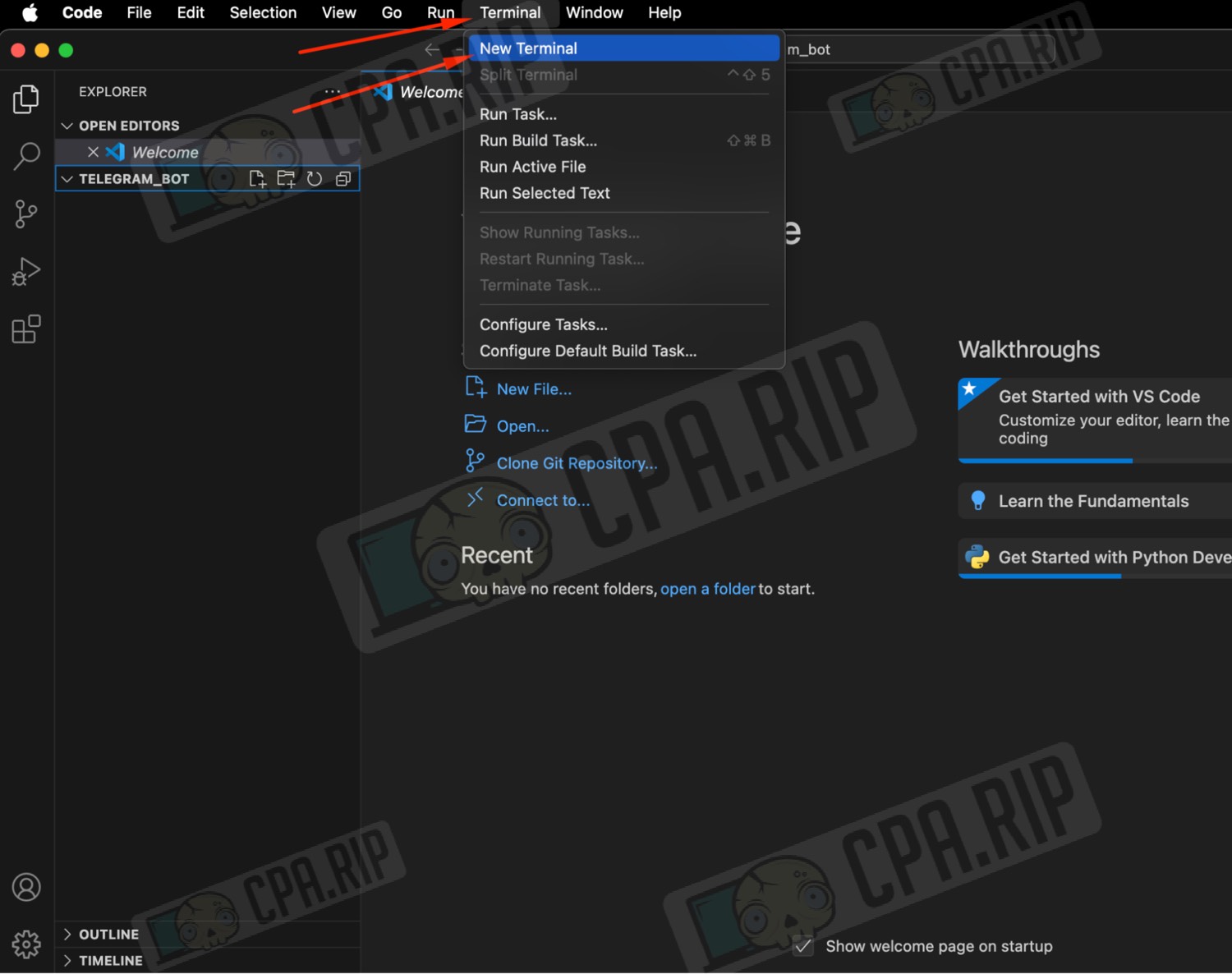Collapse the TELEGRAM_BOT folder section
Viewport: 1232px width, 974px height.
tap(67, 179)
